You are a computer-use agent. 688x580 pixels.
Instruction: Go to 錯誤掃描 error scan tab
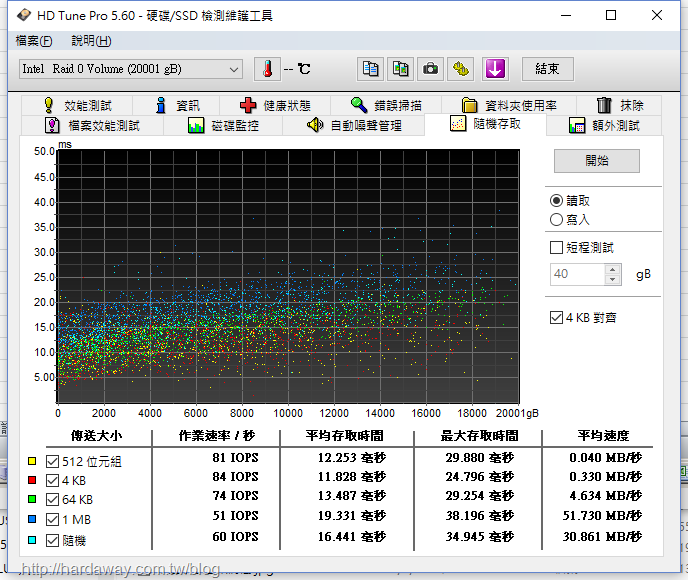[386, 105]
